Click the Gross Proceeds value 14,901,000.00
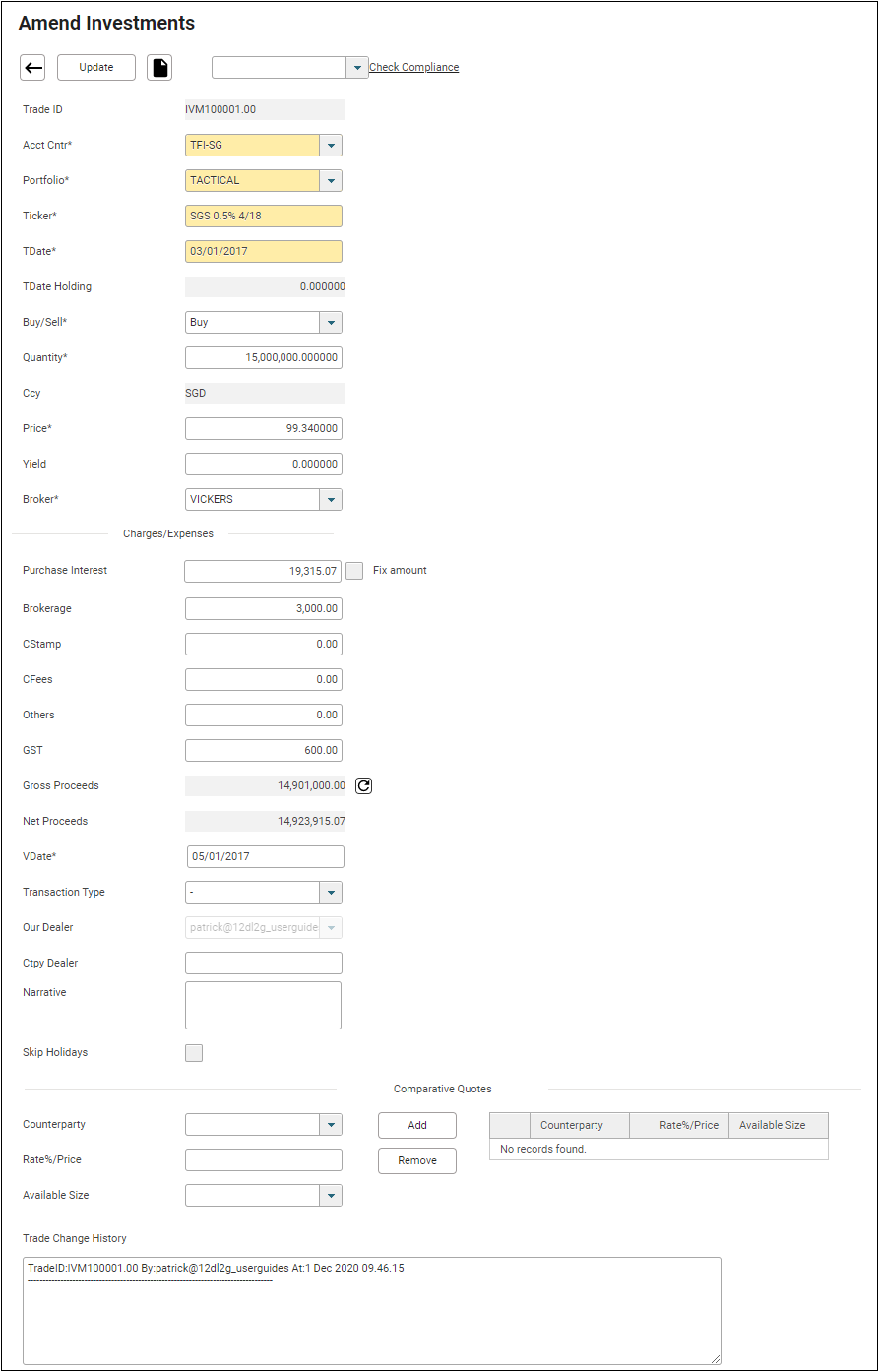879x1372 pixels. pos(311,786)
